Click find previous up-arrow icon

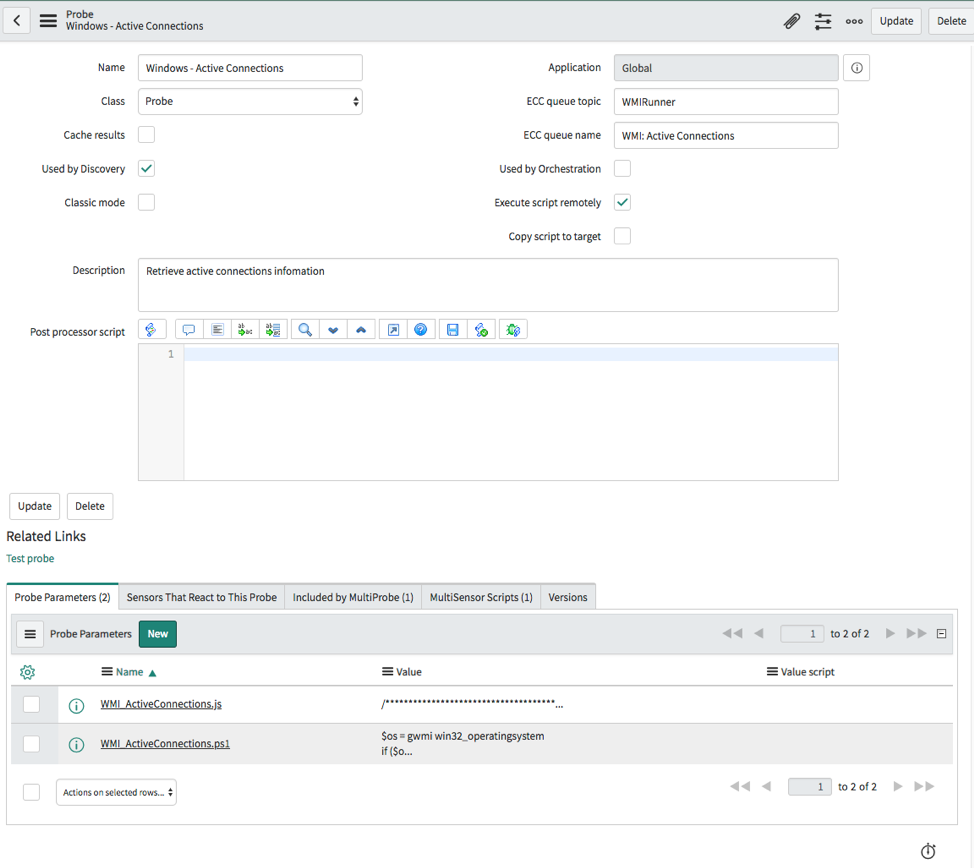click(361, 329)
